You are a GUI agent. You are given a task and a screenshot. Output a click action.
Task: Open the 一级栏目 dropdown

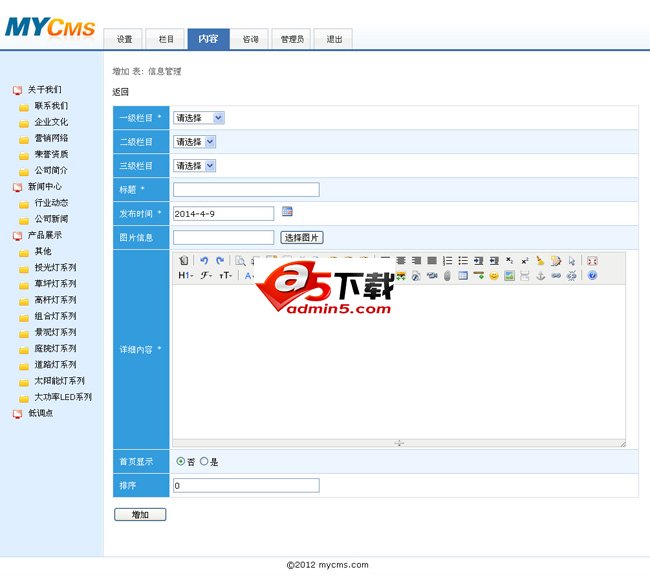click(x=199, y=118)
